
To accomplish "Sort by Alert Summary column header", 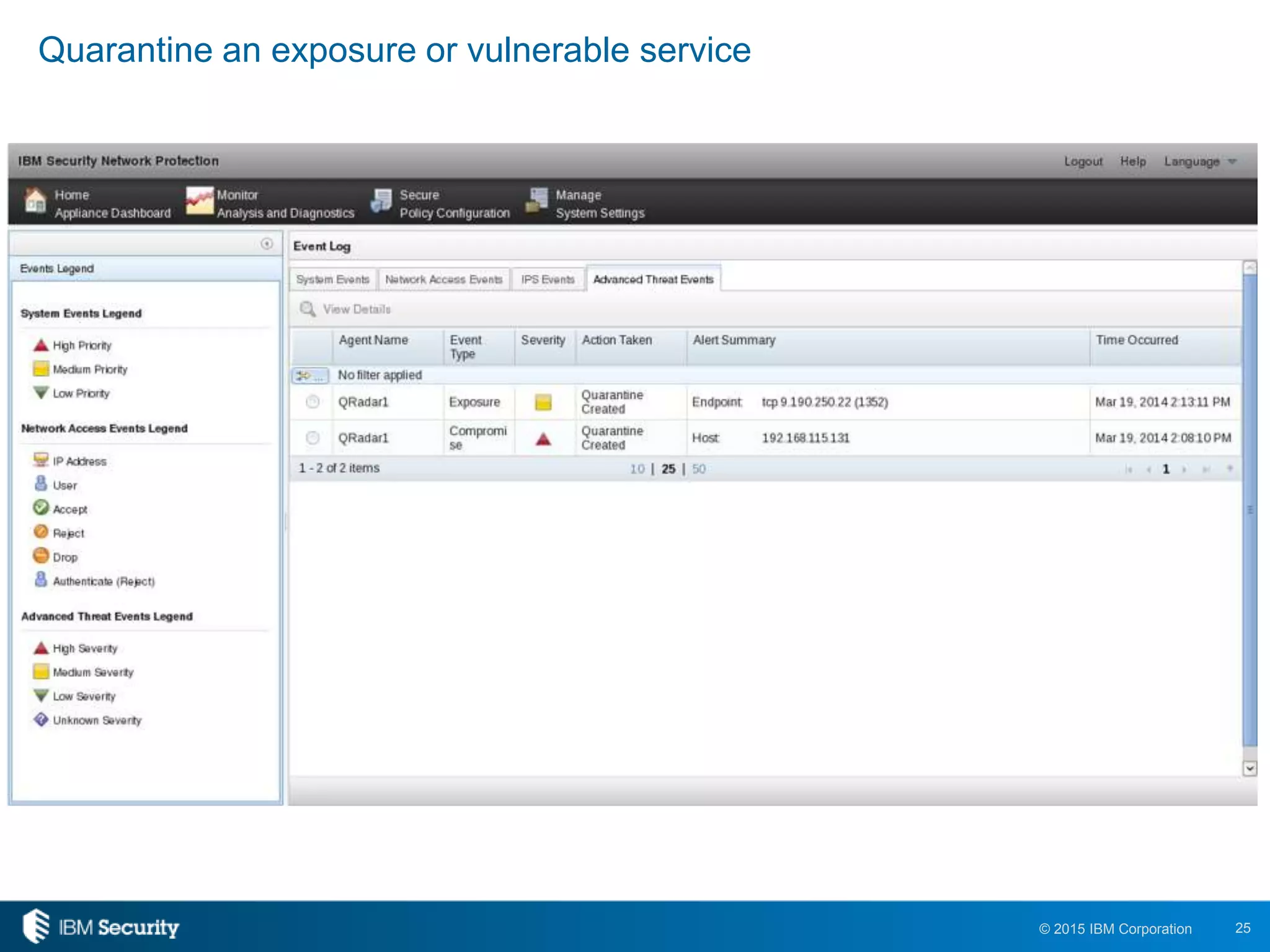I will pos(889,347).
